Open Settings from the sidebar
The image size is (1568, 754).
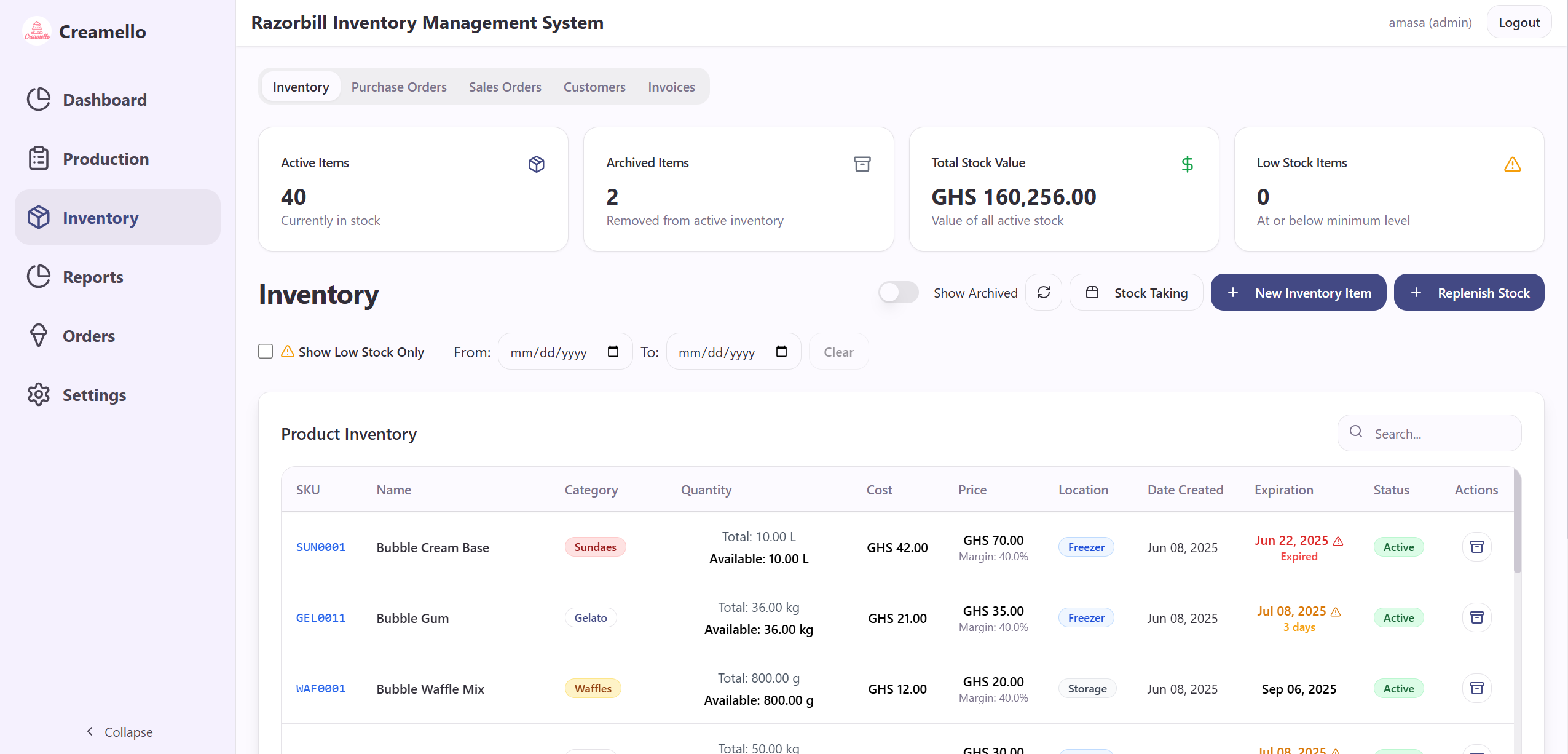(x=117, y=395)
